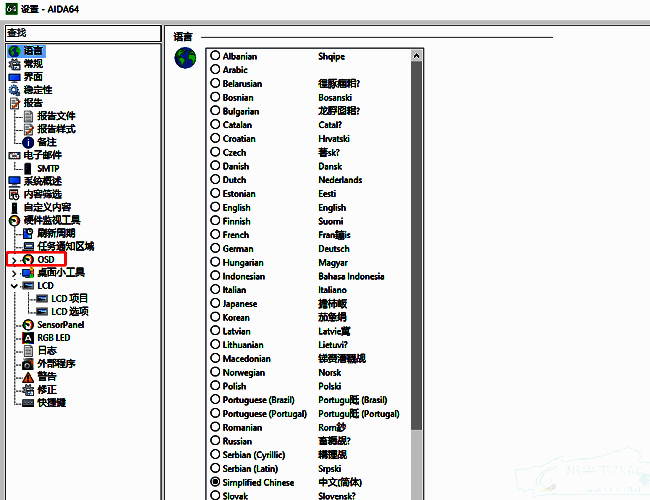Open the 报告文件 tree item
650x500 pixels.
click(56, 116)
